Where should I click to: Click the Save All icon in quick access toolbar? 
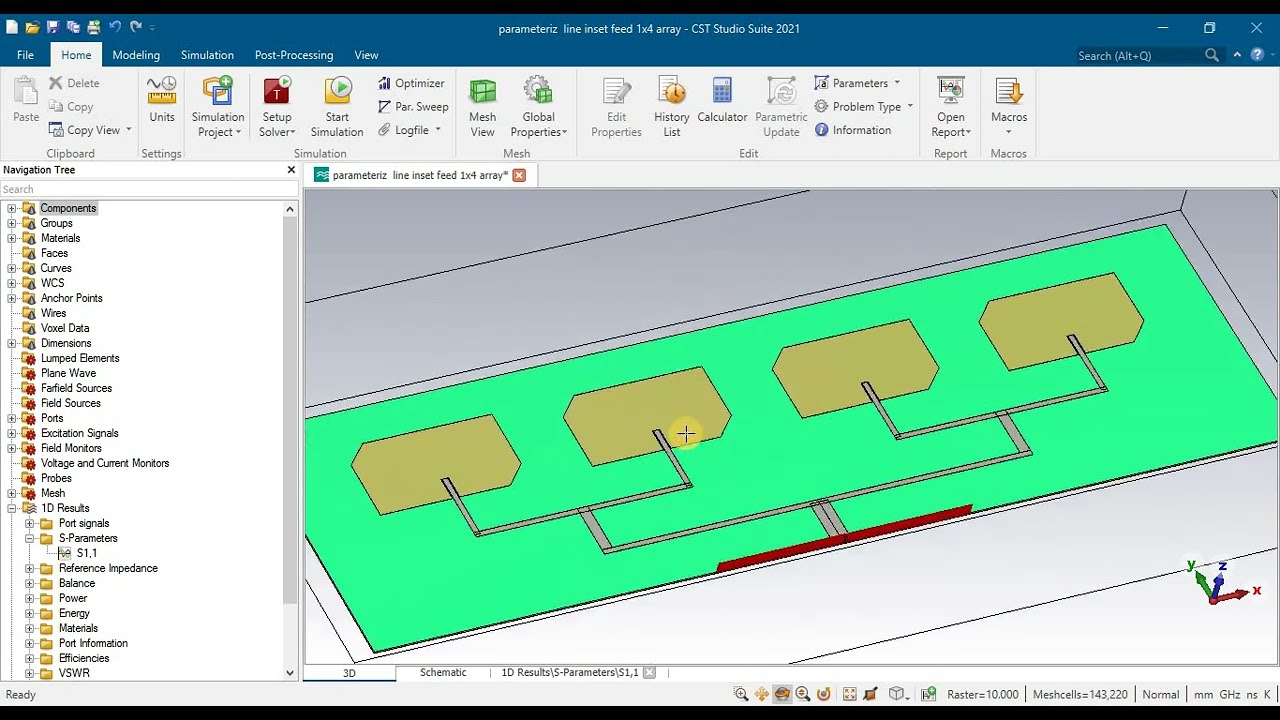pyautogui.click(x=73, y=27)
